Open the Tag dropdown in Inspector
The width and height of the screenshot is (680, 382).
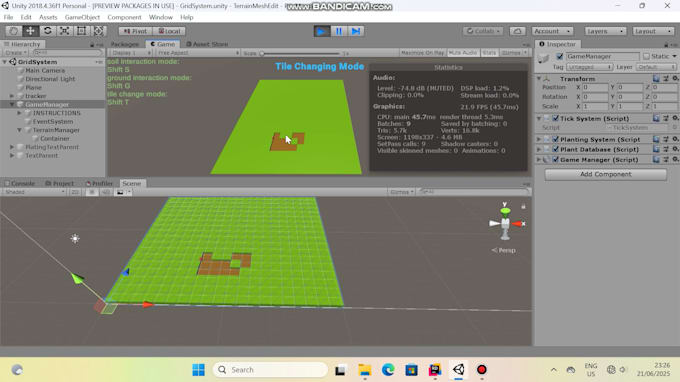pos(589,67)
